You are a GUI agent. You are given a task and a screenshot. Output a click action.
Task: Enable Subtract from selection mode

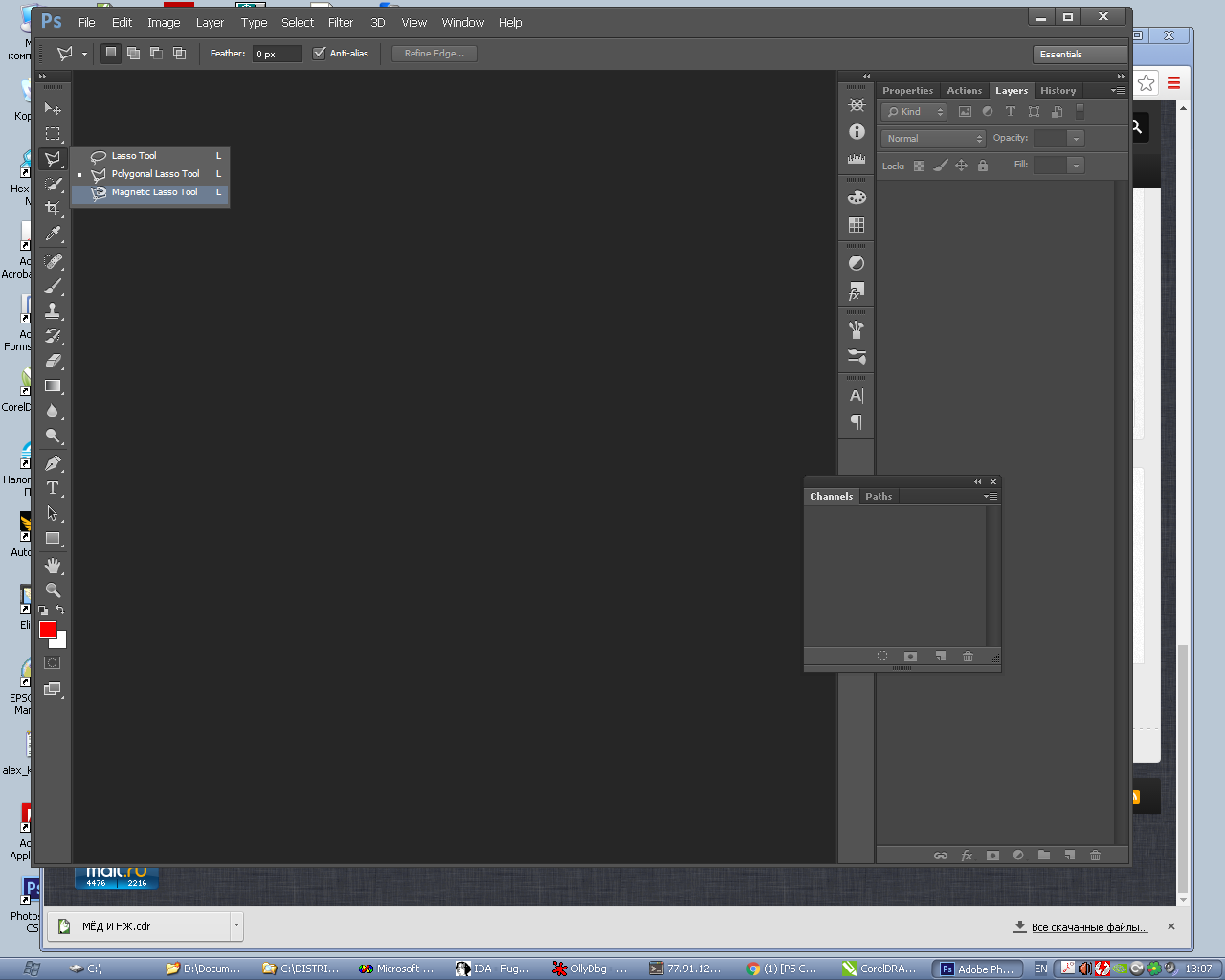tap(156, 53)
